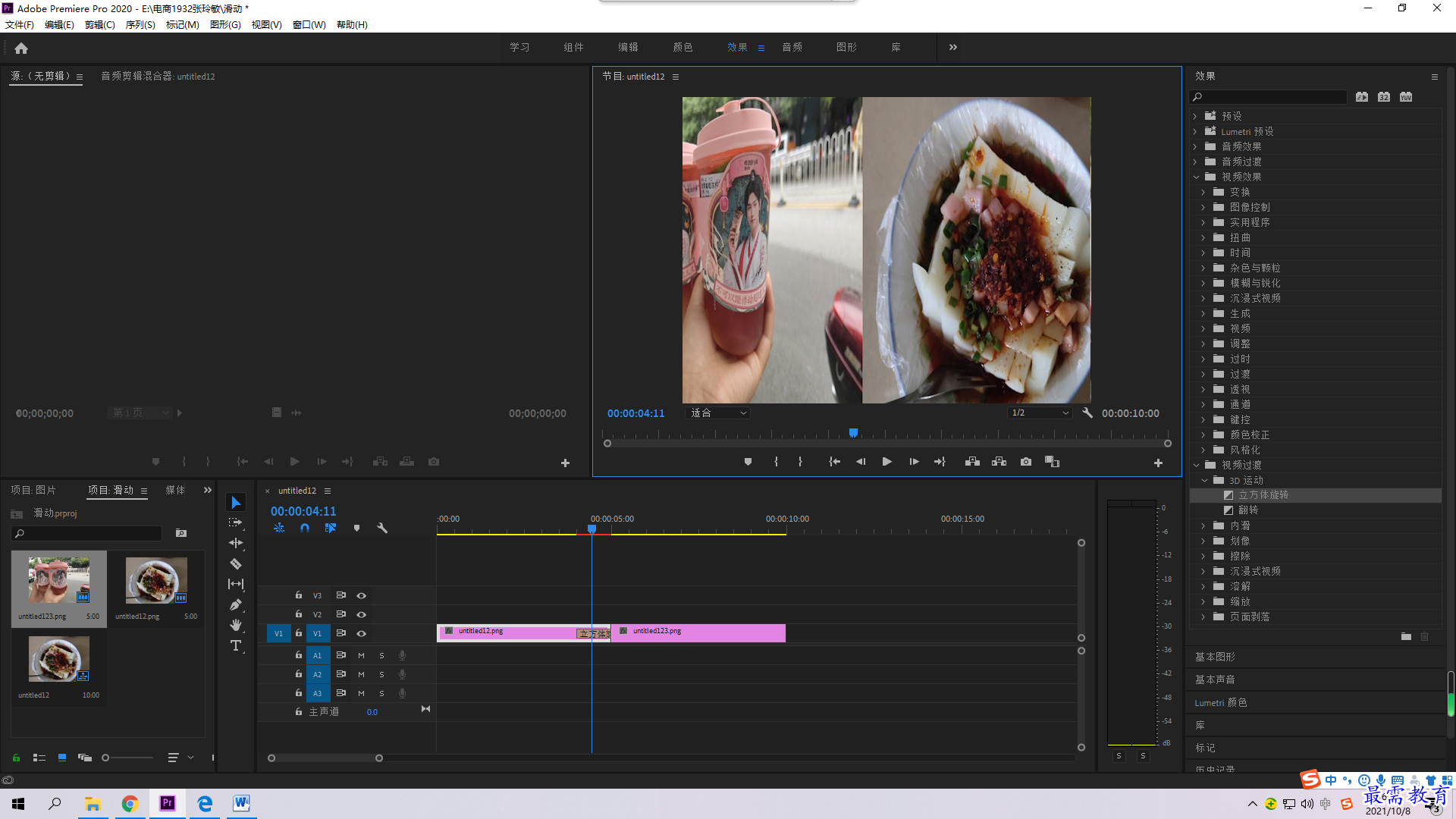1456x819 pixels.
Task: Select the Razor tool
Action: (236, 563)
